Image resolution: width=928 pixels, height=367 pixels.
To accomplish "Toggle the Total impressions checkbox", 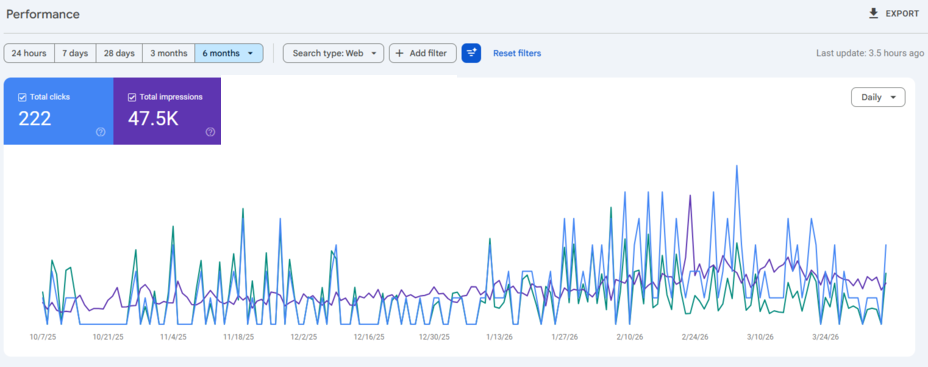I will point(132,97).
